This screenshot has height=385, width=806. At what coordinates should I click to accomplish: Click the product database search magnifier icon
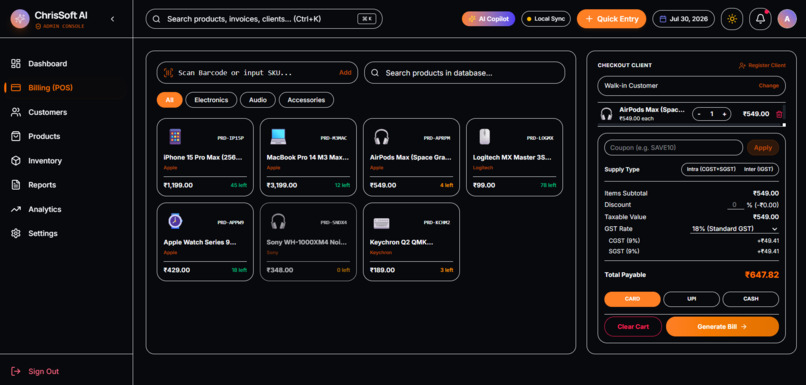[x=375, y=73]
